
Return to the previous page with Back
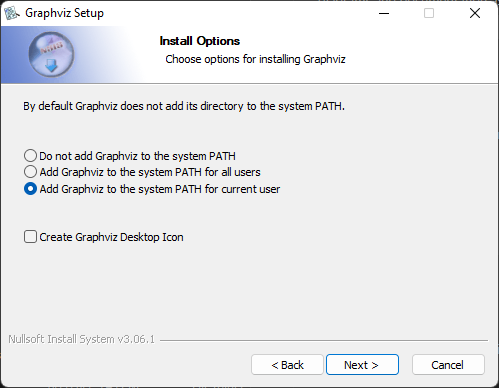(x=287, y=365)
